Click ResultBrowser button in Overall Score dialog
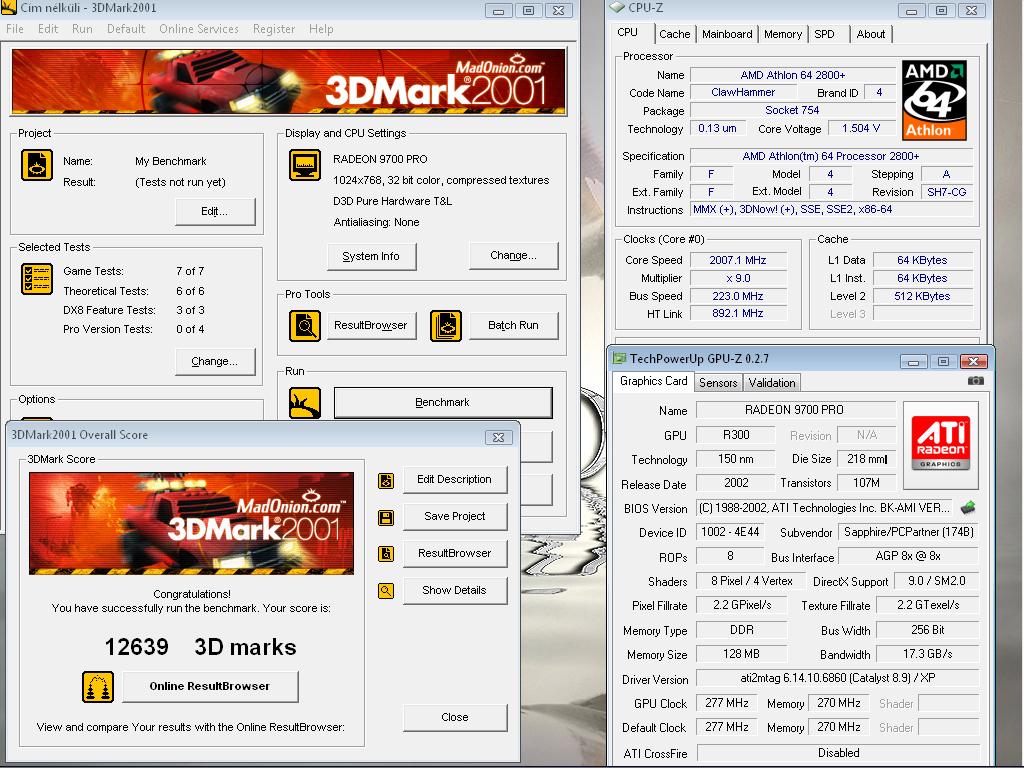 pyautogui.click(x=455, y=553)
